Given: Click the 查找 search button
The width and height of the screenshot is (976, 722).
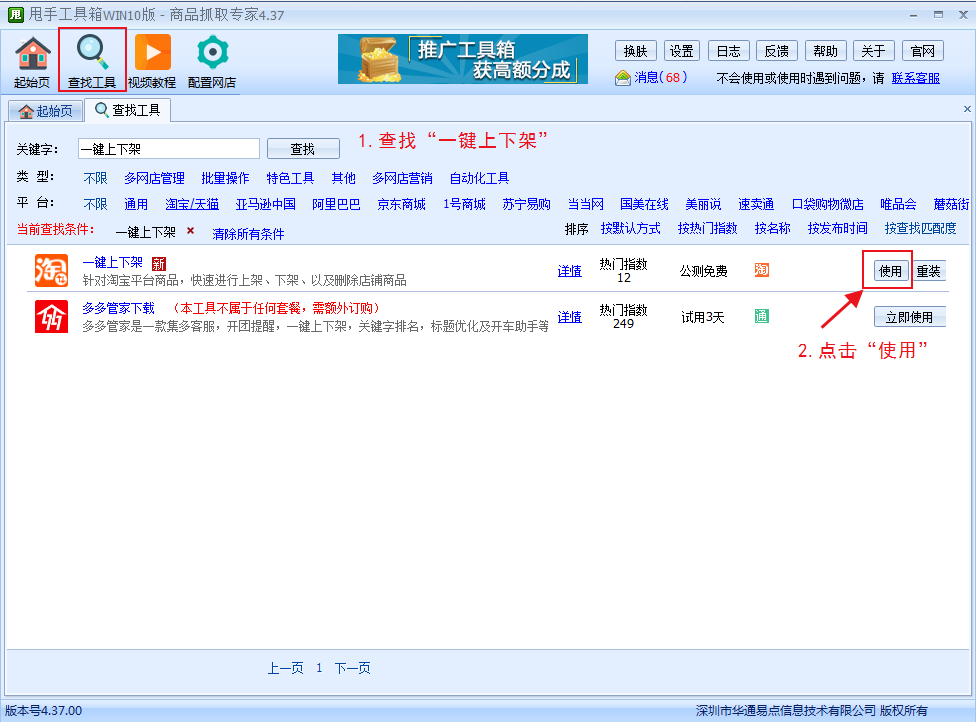Looking at the screenshot, I should pyautogui.click(x=303, y=149).
